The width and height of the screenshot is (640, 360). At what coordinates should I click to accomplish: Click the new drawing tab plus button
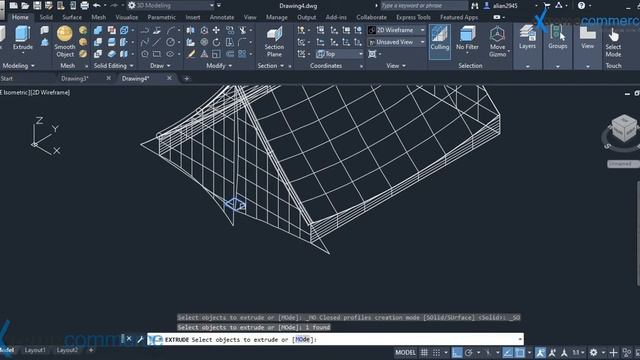tap(187, 78)
